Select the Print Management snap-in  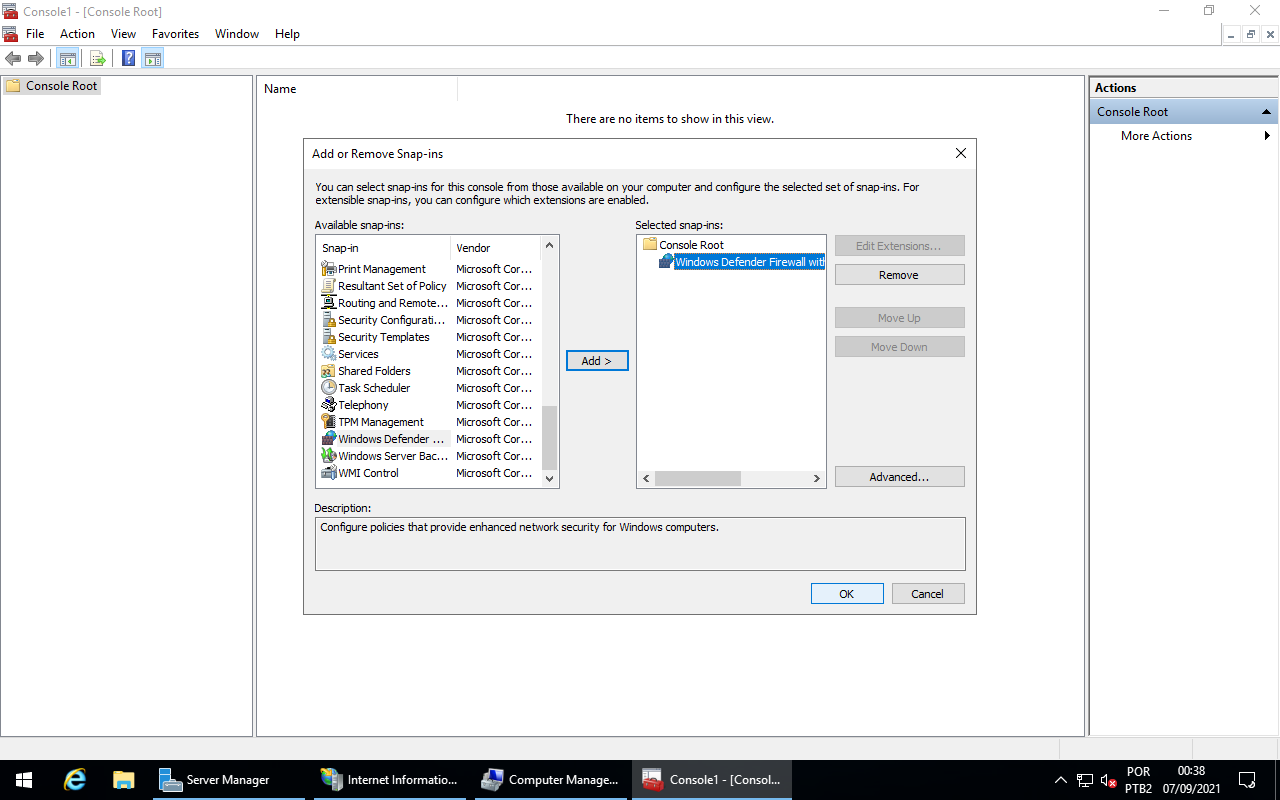pos(381,269)
